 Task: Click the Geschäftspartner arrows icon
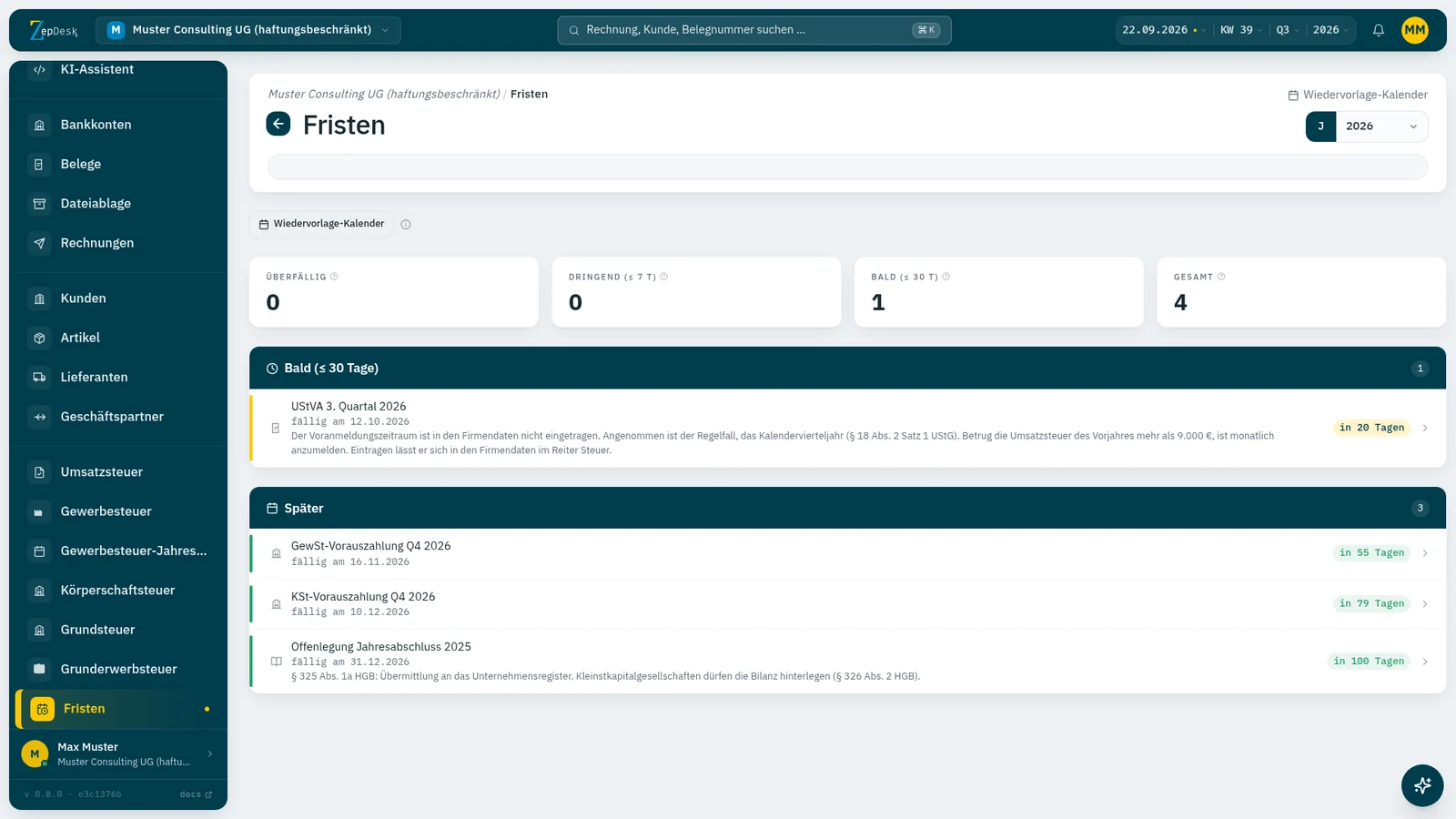point(39,417)
